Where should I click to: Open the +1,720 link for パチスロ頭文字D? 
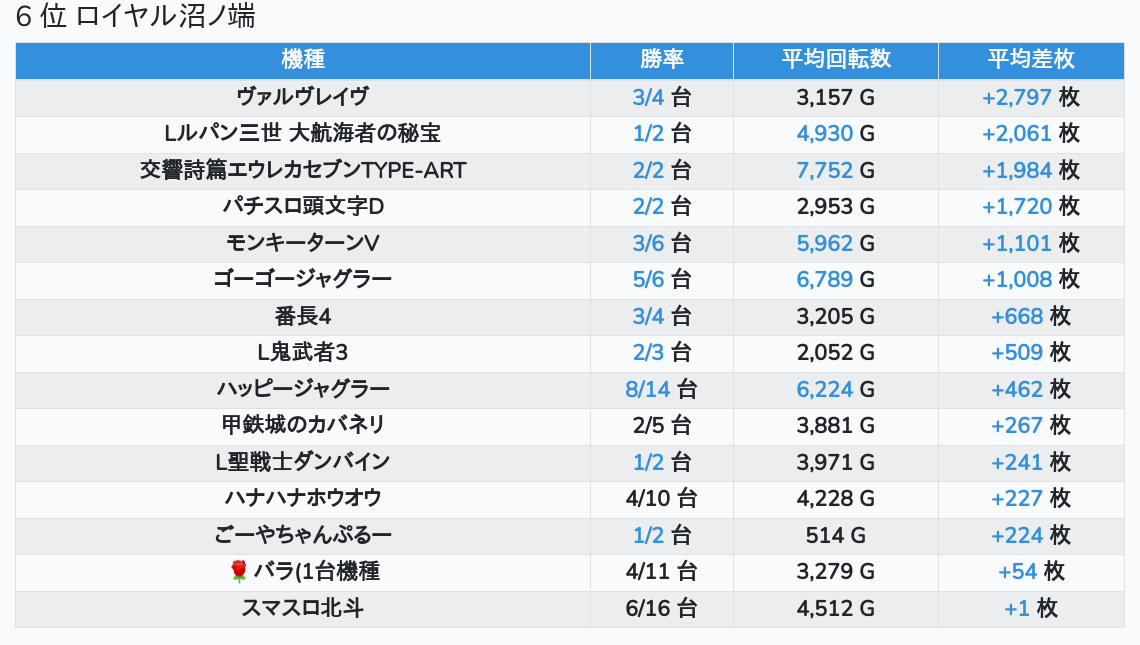coord(1016,207)
